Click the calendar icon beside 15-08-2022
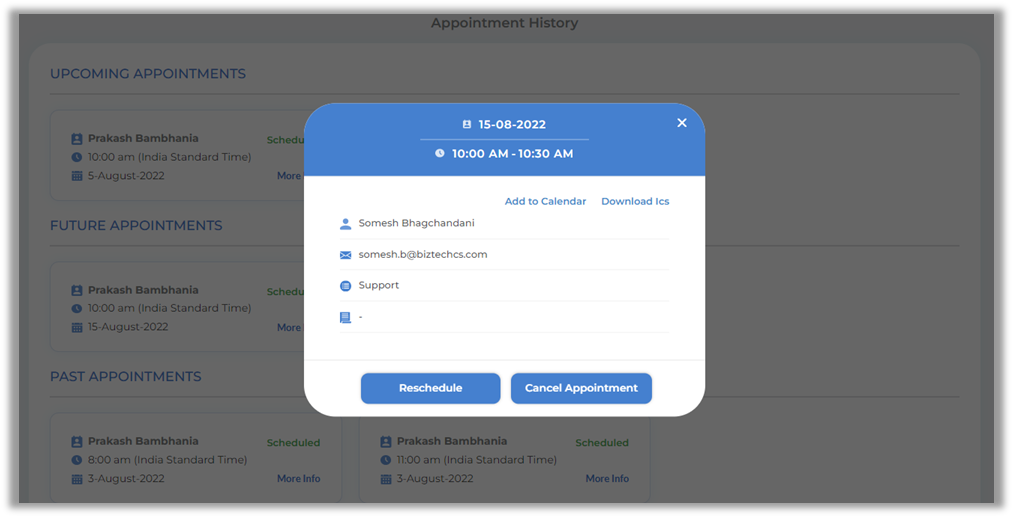Viewport: 1014px width, 518px height. point(467,125)
